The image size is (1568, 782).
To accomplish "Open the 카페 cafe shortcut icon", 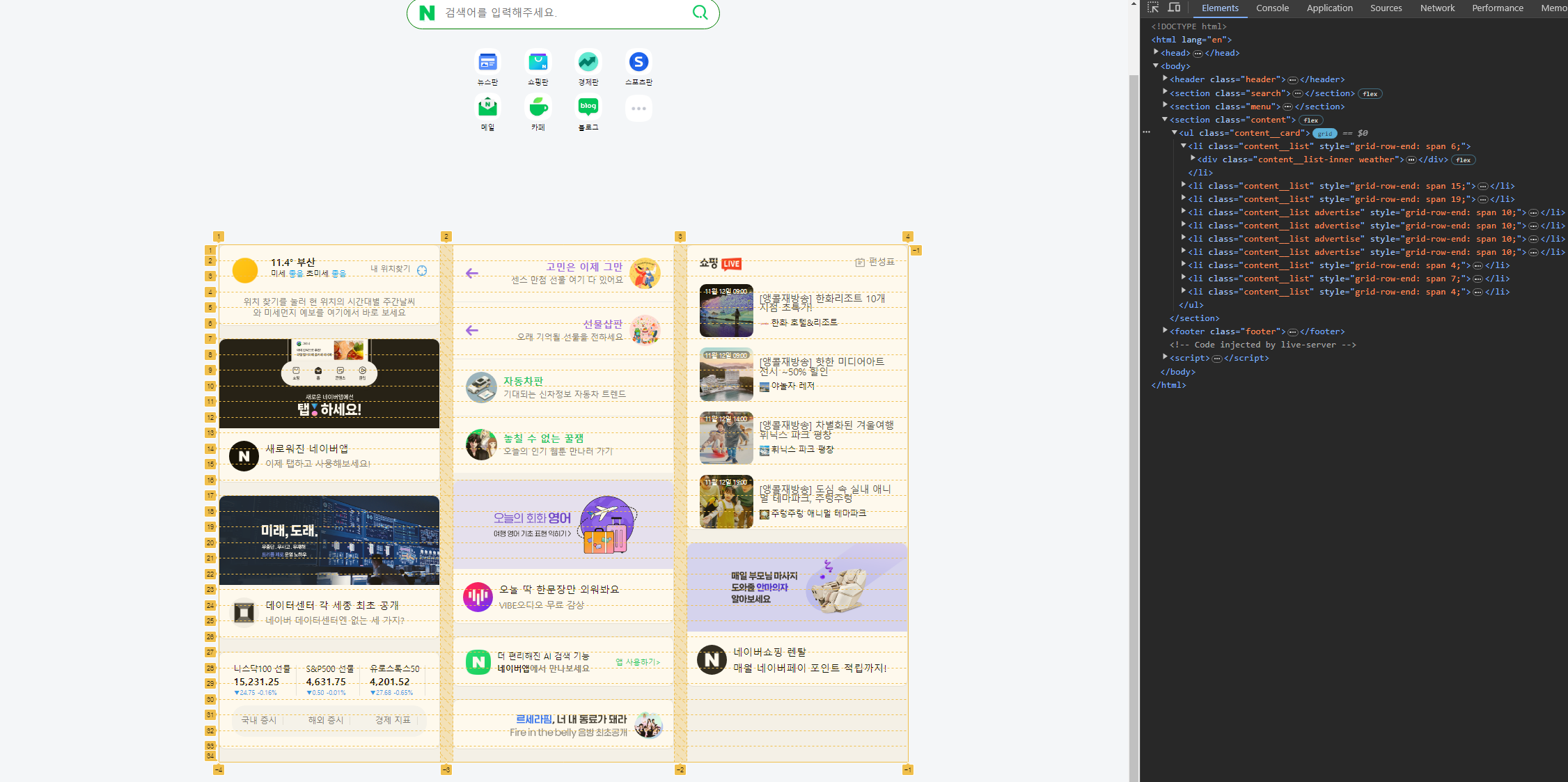I will point(538,107).
